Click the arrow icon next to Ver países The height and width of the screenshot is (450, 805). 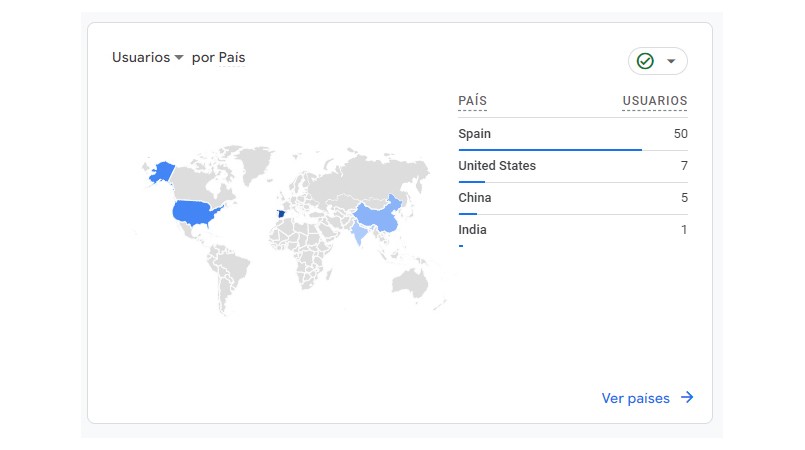coord(687,397)
